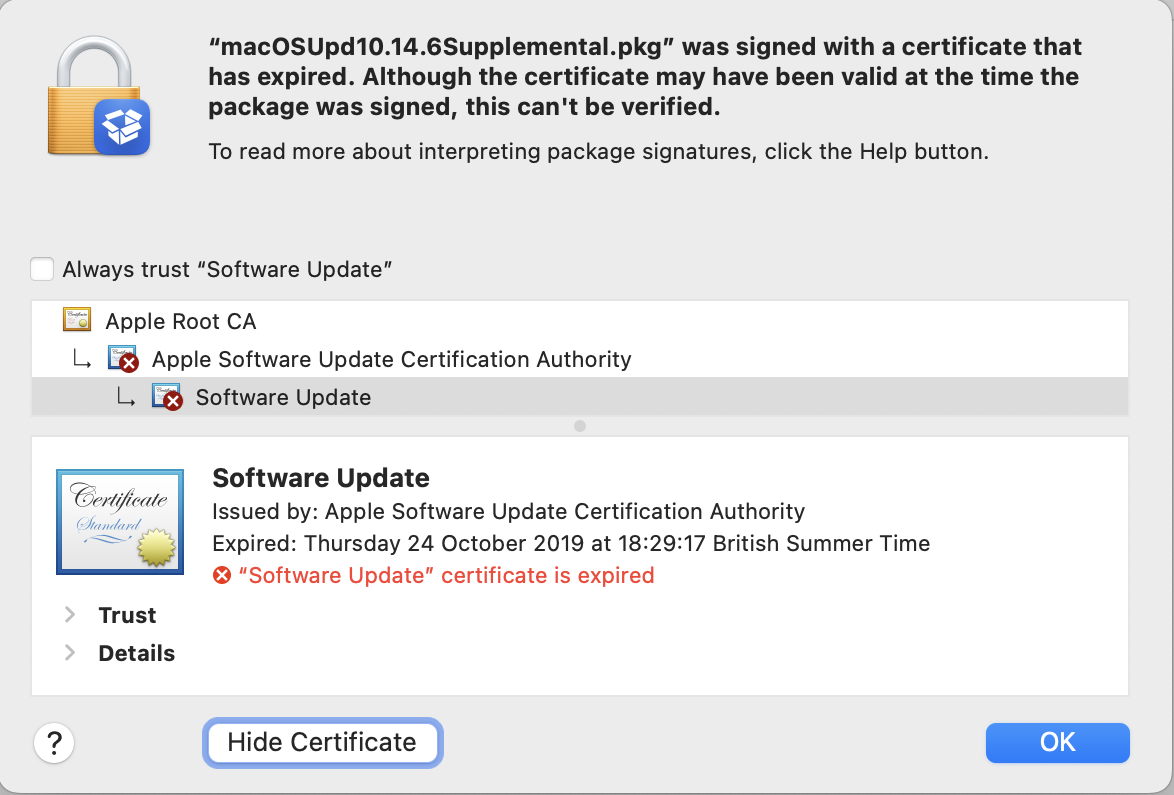
Task: Click the divider handle below the certificate chain
Action: pos(580,426)
